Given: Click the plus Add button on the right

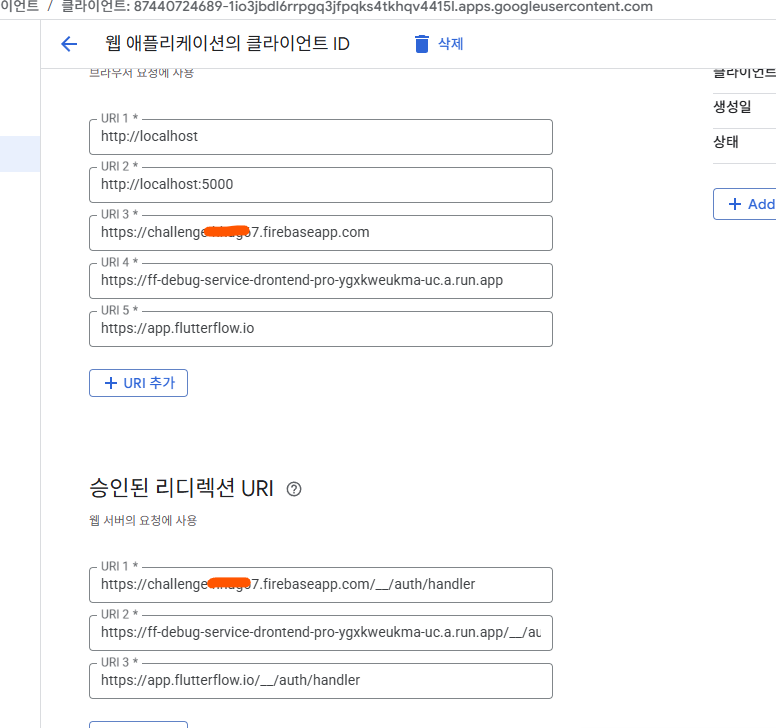Looking at the screenshot, I should 744,204.
